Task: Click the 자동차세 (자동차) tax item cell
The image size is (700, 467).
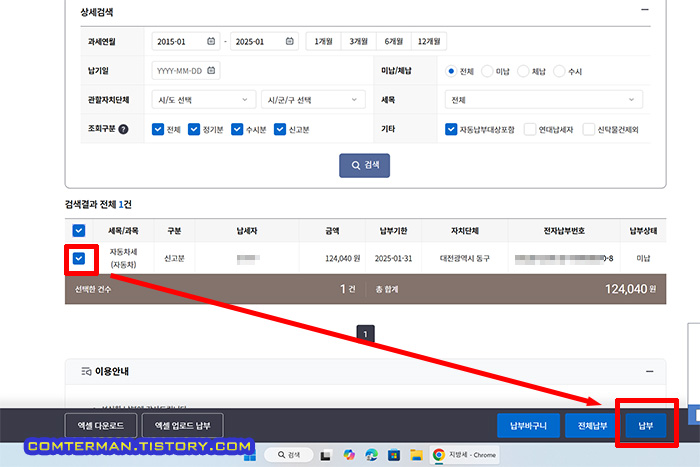Action: (123, 258)
